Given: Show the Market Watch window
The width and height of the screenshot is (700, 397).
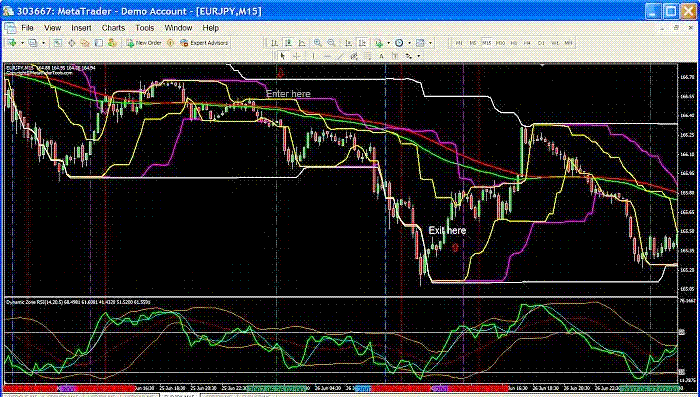Looking at the screenshot, I should (57, 43).
